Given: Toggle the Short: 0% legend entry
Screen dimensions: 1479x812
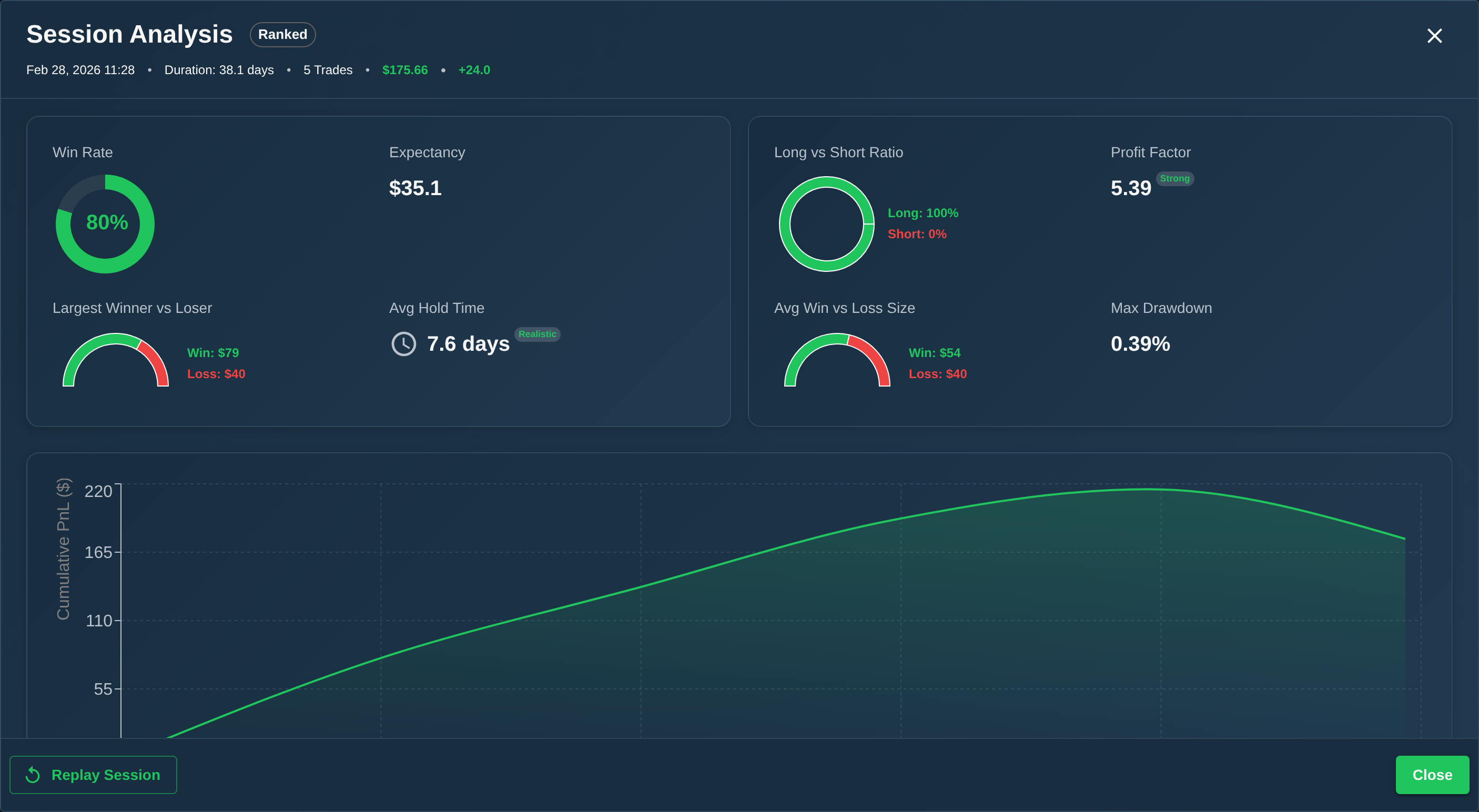Looking at the screenshot, I should tap(917, 234).
